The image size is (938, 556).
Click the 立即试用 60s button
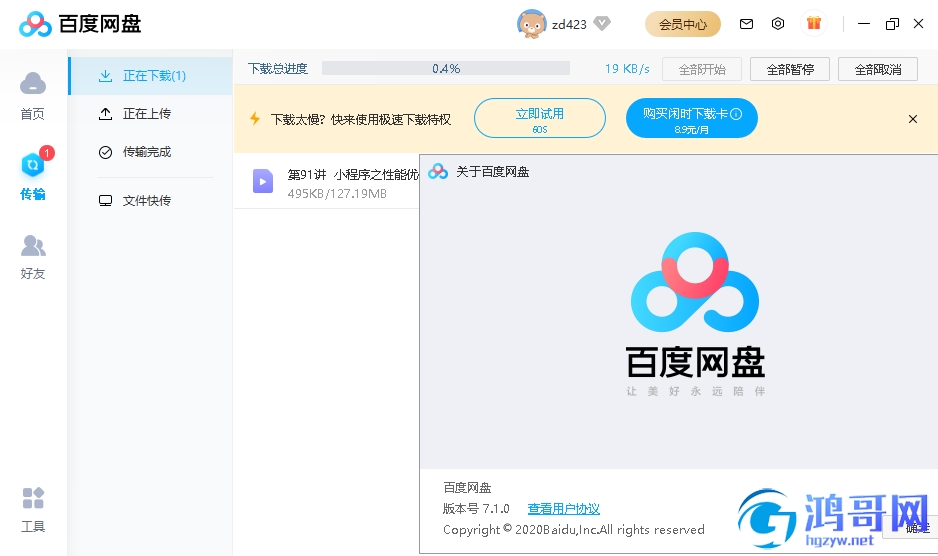[x=540, y=118]
